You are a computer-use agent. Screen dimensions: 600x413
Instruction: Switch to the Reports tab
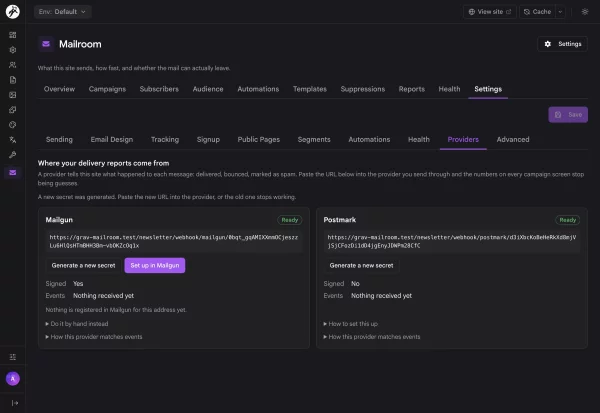[411, 89]
